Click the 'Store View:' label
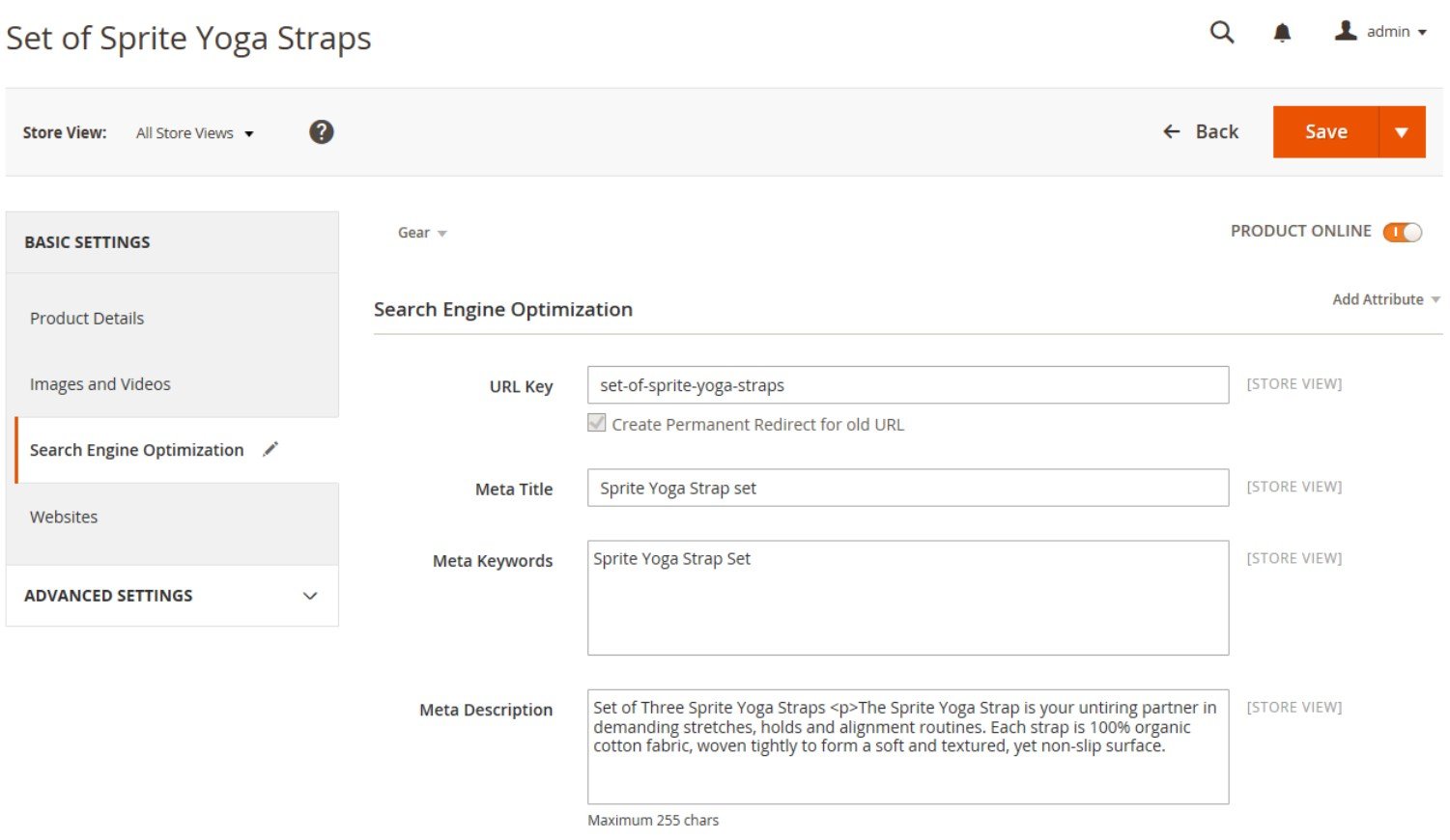This screenshot has width=1450, height=840. tap(65, 132)
